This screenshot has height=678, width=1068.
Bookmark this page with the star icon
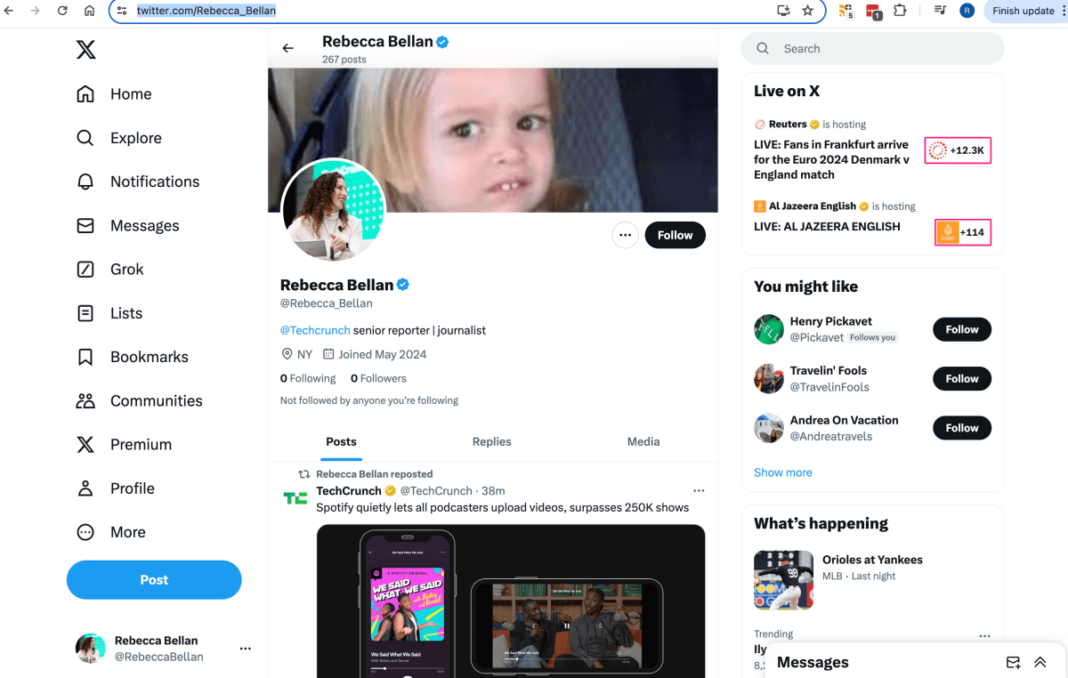click(x=808, y=11)
